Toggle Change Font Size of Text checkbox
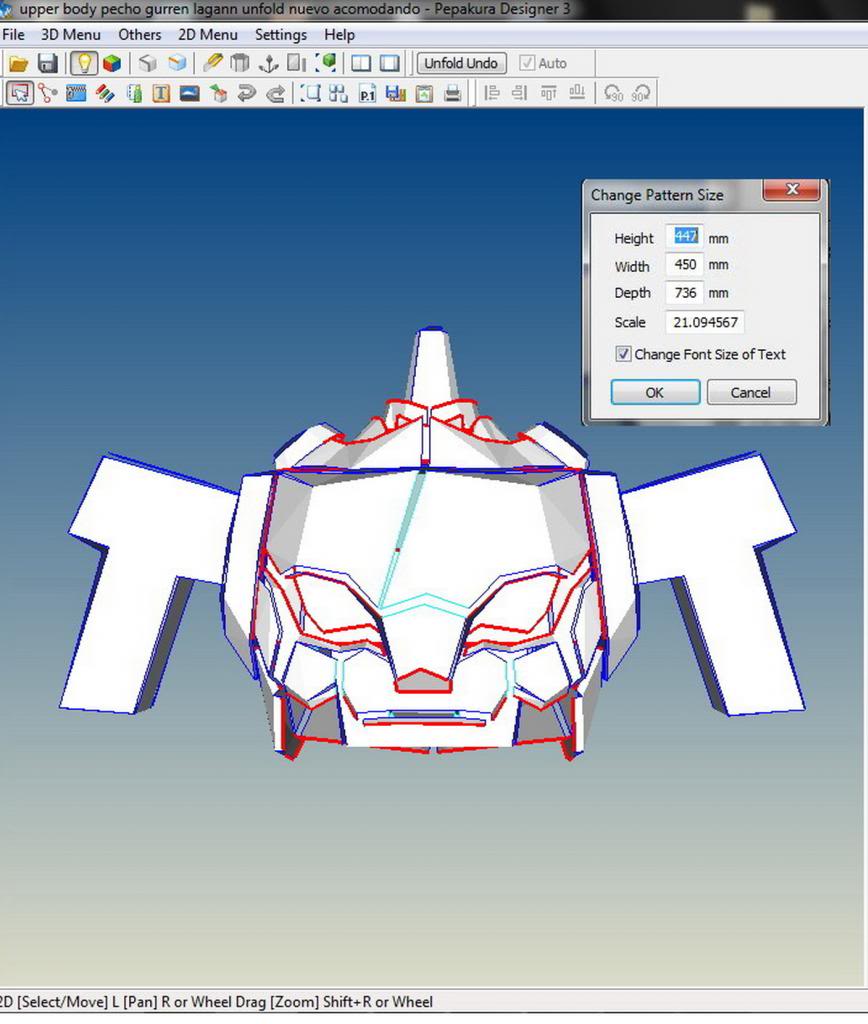 (623, 354)
